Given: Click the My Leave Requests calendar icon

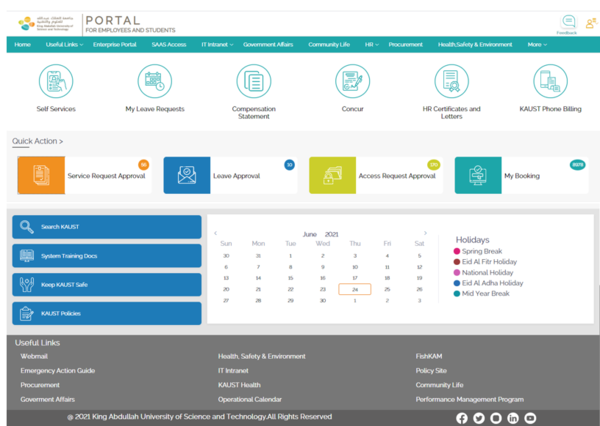Looking at the screenshot, I should point(154,81).
